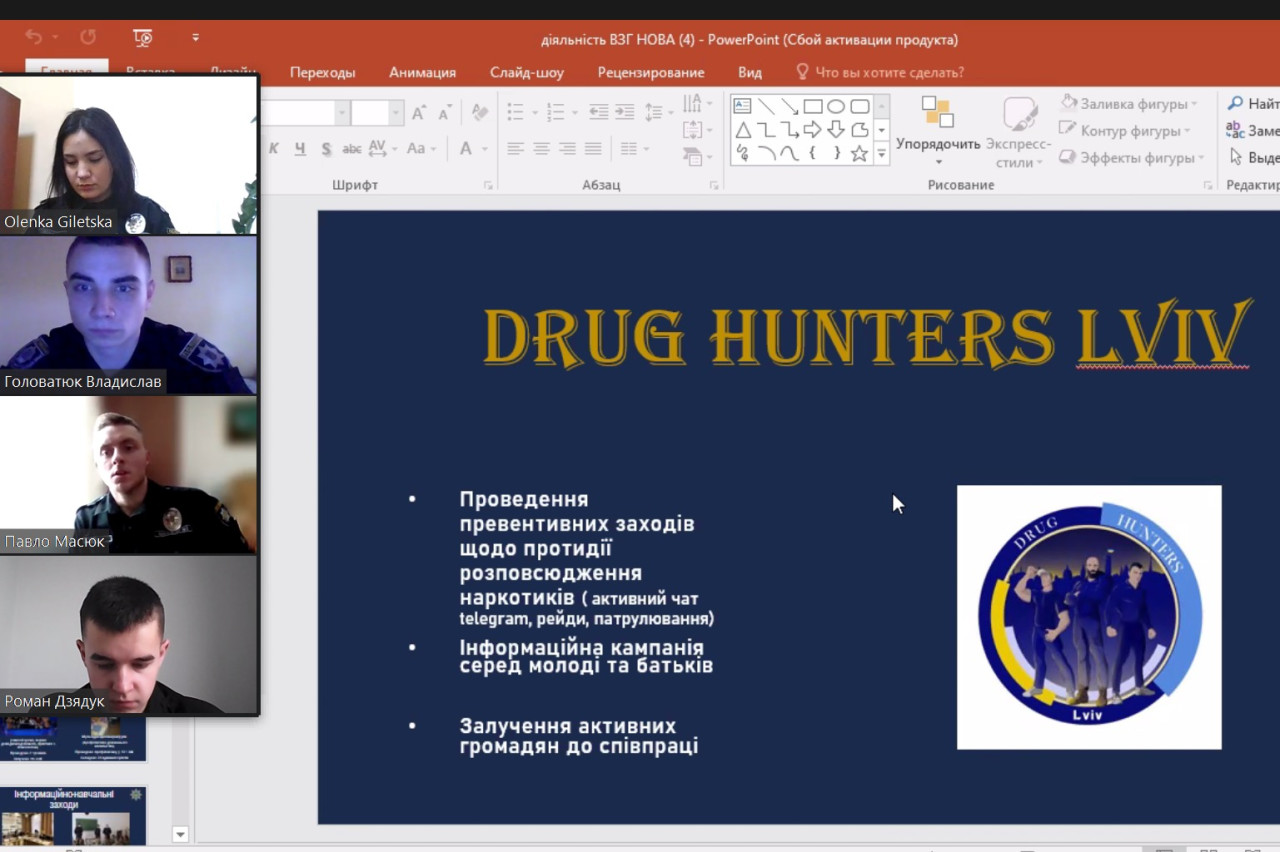Viewport: 1280px width, 852px height.
Task: Click the replace (ab-ac) button in Редактирование
Action: [1252, 131]
